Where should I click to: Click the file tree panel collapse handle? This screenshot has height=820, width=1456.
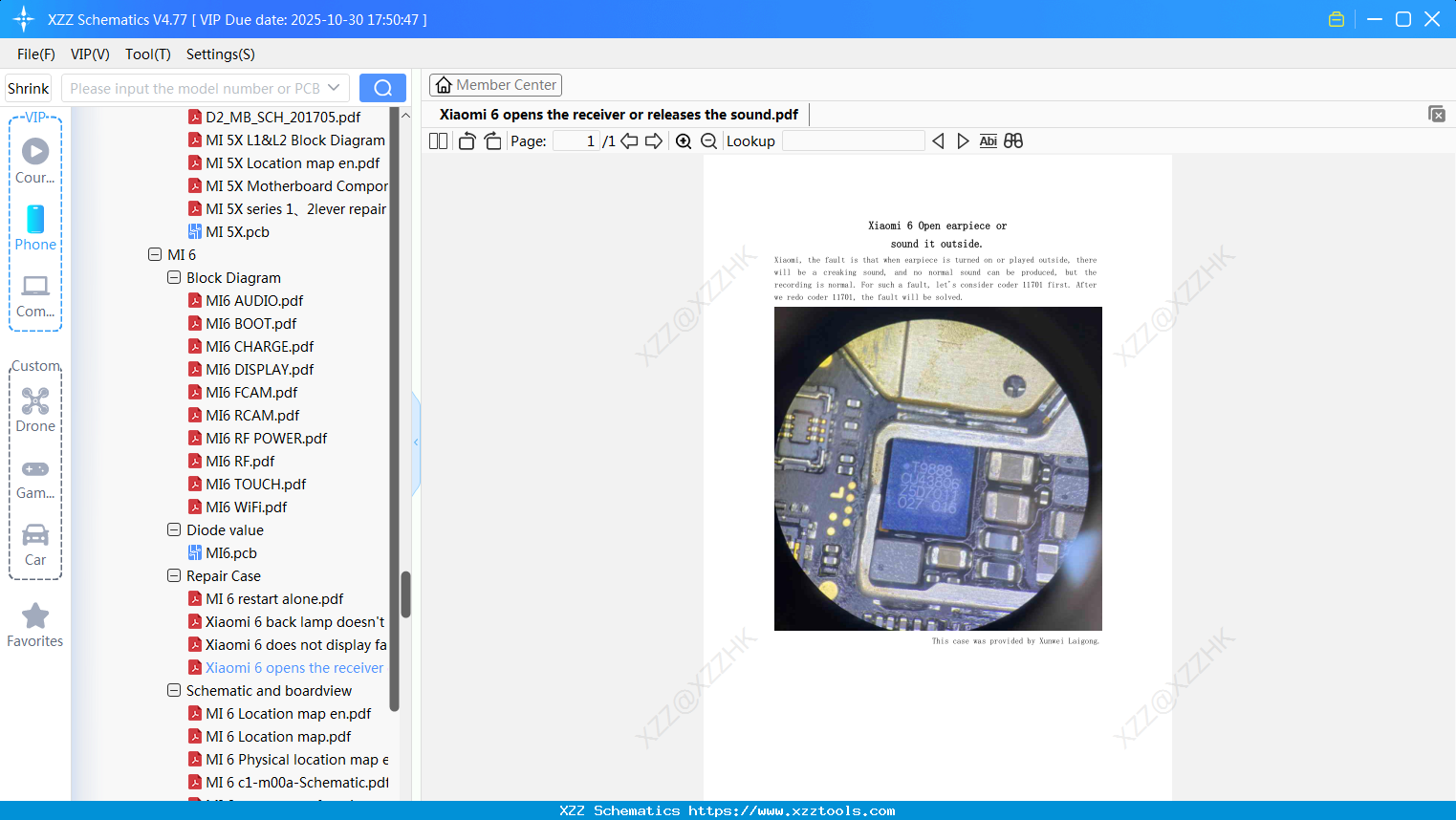tap(416, 442)
